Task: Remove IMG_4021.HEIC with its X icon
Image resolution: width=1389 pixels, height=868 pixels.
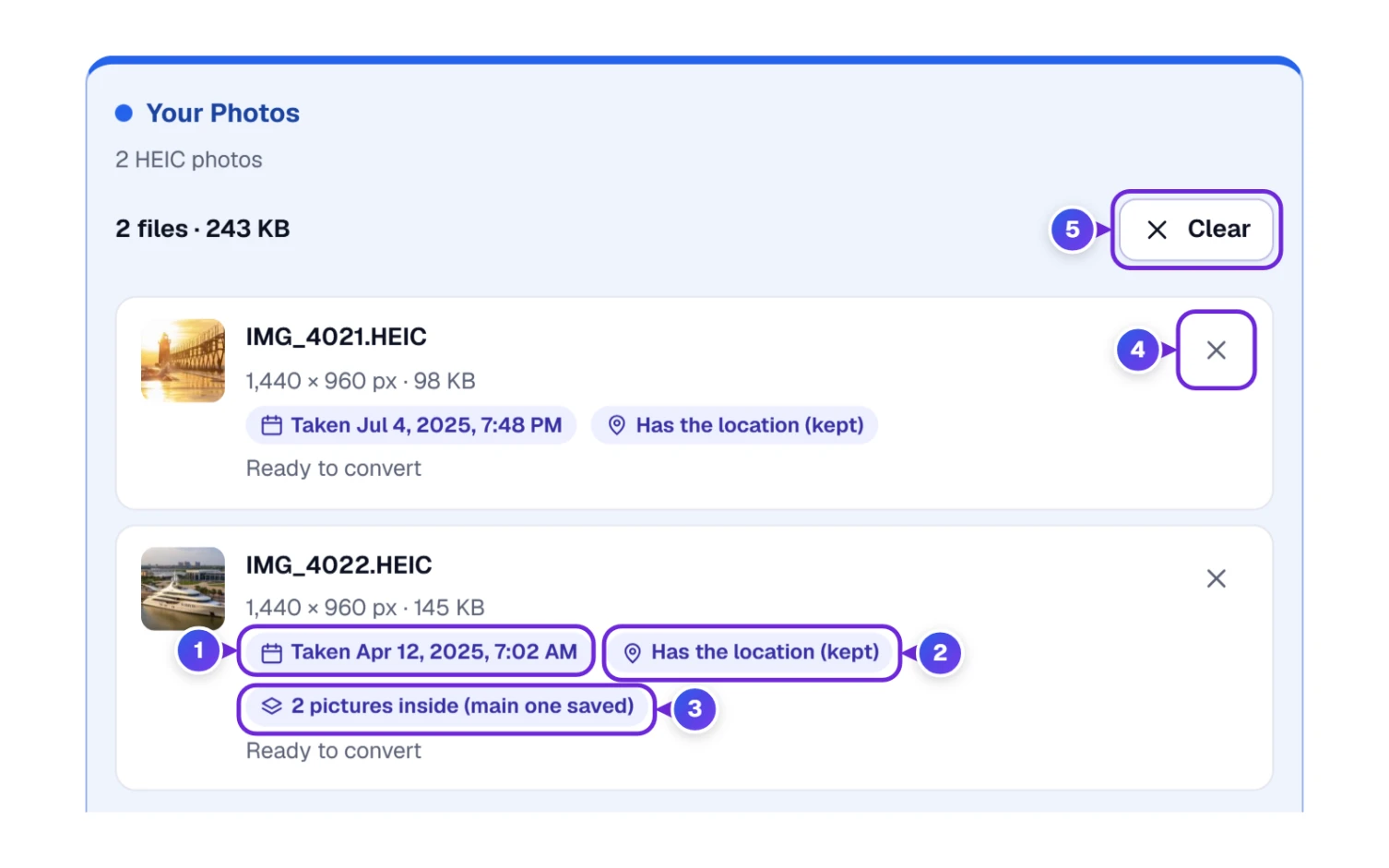Action: (1216, 351)
